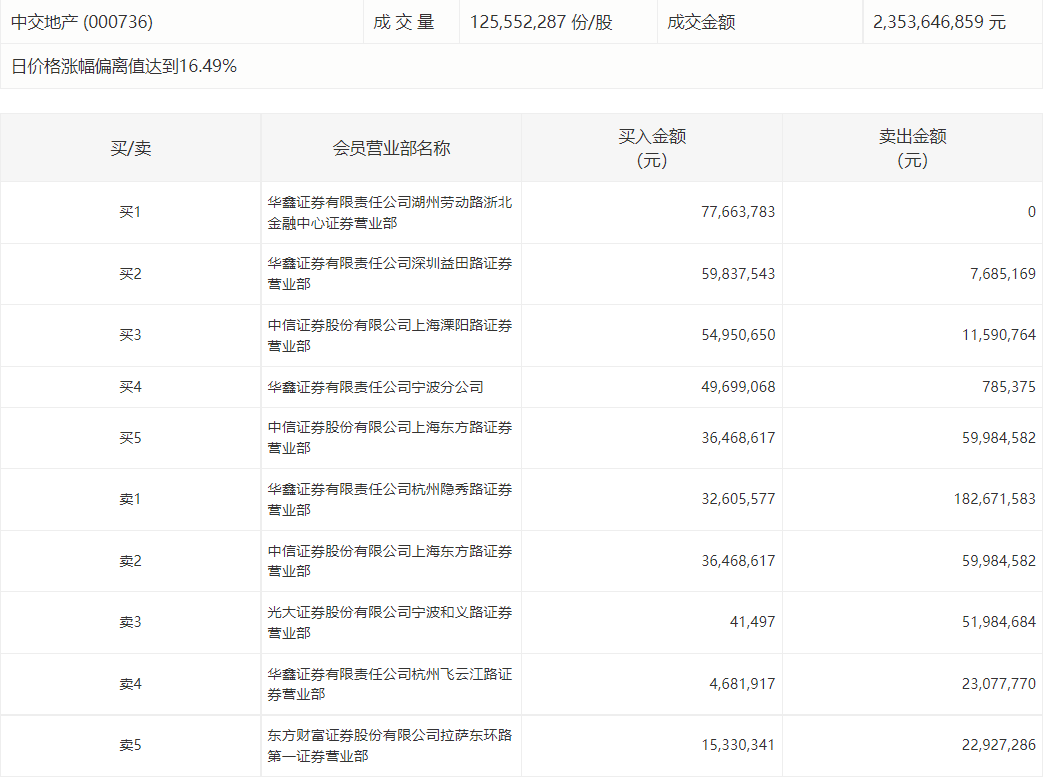This screenshot has width=1043, height=778.
Task: Click the 买/卖 column header
Action: coord(132,147)
